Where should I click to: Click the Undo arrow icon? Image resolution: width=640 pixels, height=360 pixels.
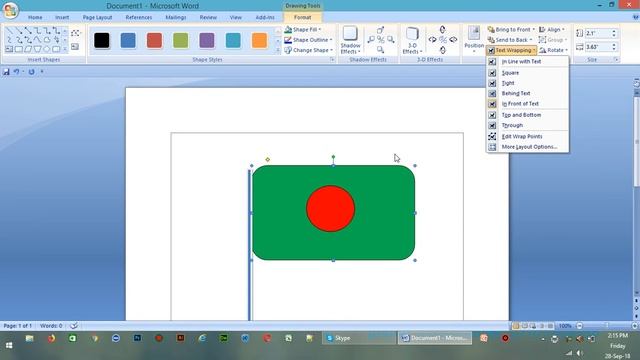tap(16, 72)
